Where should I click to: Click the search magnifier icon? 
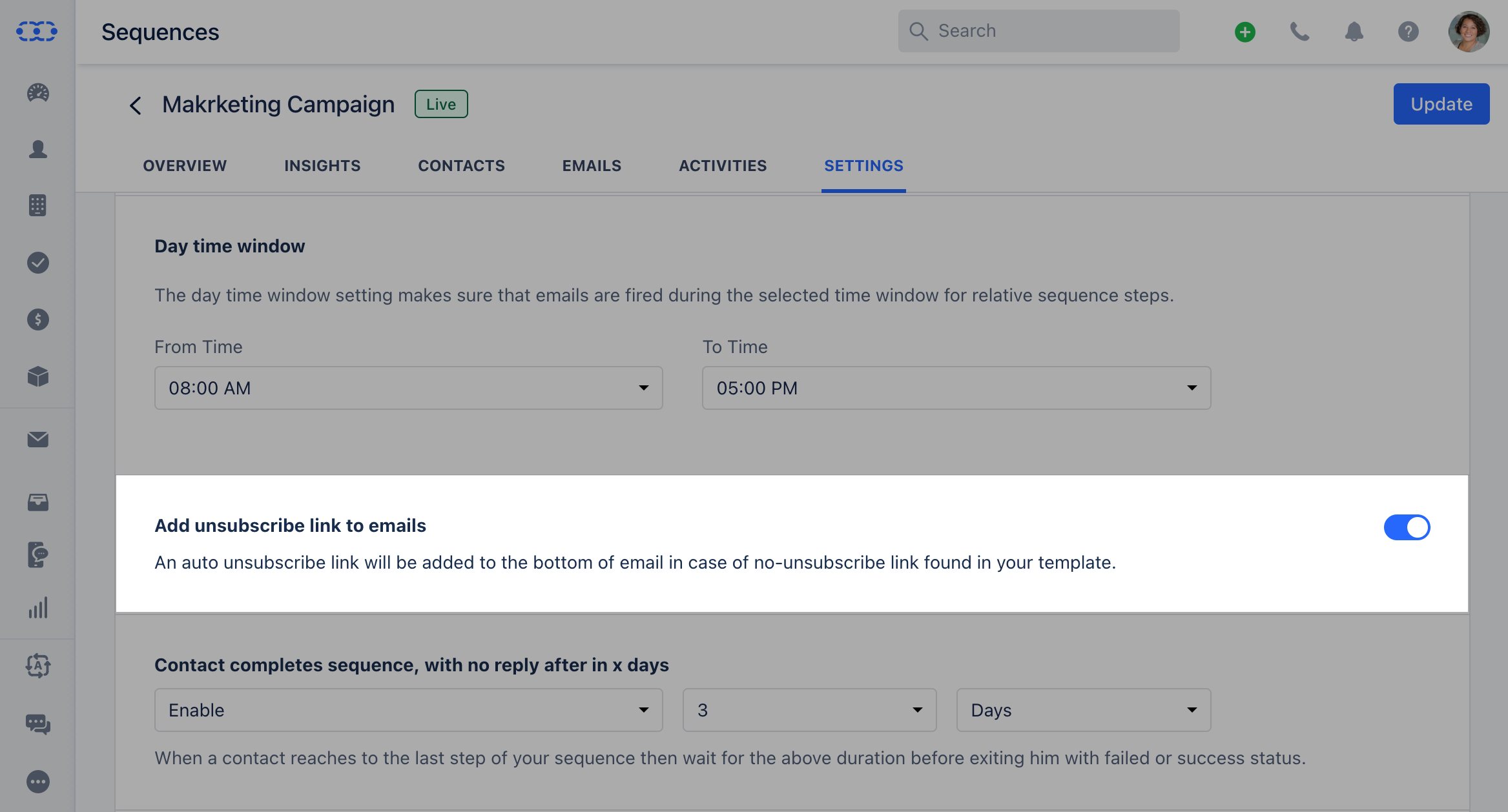tap(918, 31)
